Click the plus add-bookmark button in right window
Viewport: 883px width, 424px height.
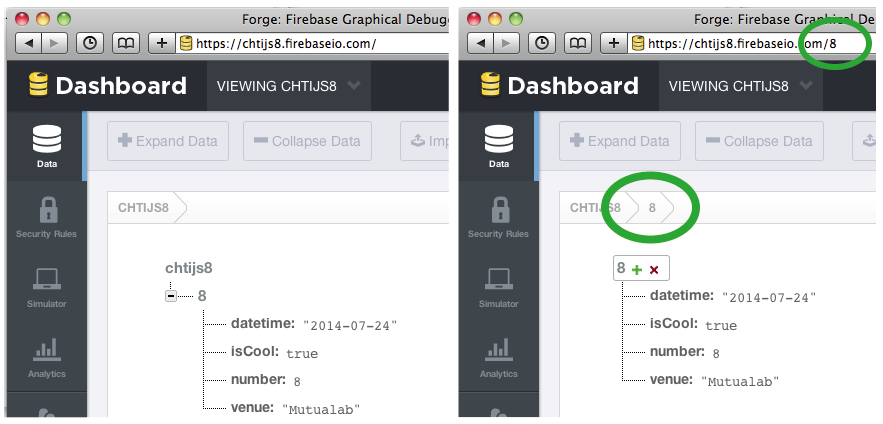click(x=614, y=43)
